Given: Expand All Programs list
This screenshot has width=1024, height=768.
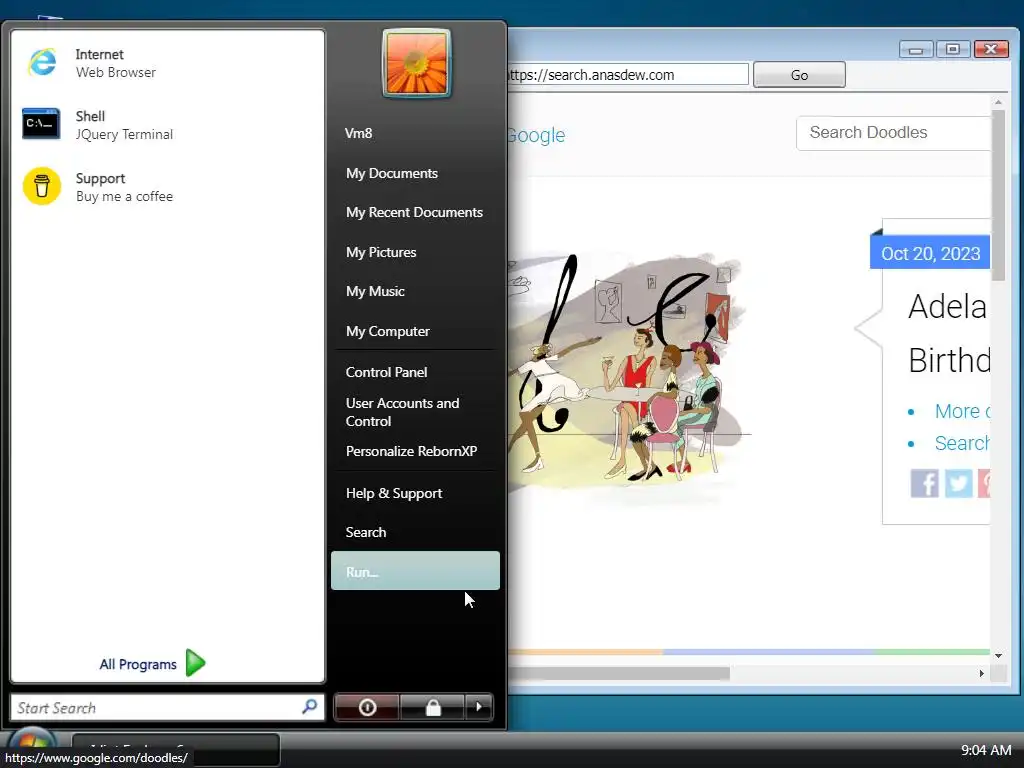Looking at the screenshot, I should [x=138, y=664].
